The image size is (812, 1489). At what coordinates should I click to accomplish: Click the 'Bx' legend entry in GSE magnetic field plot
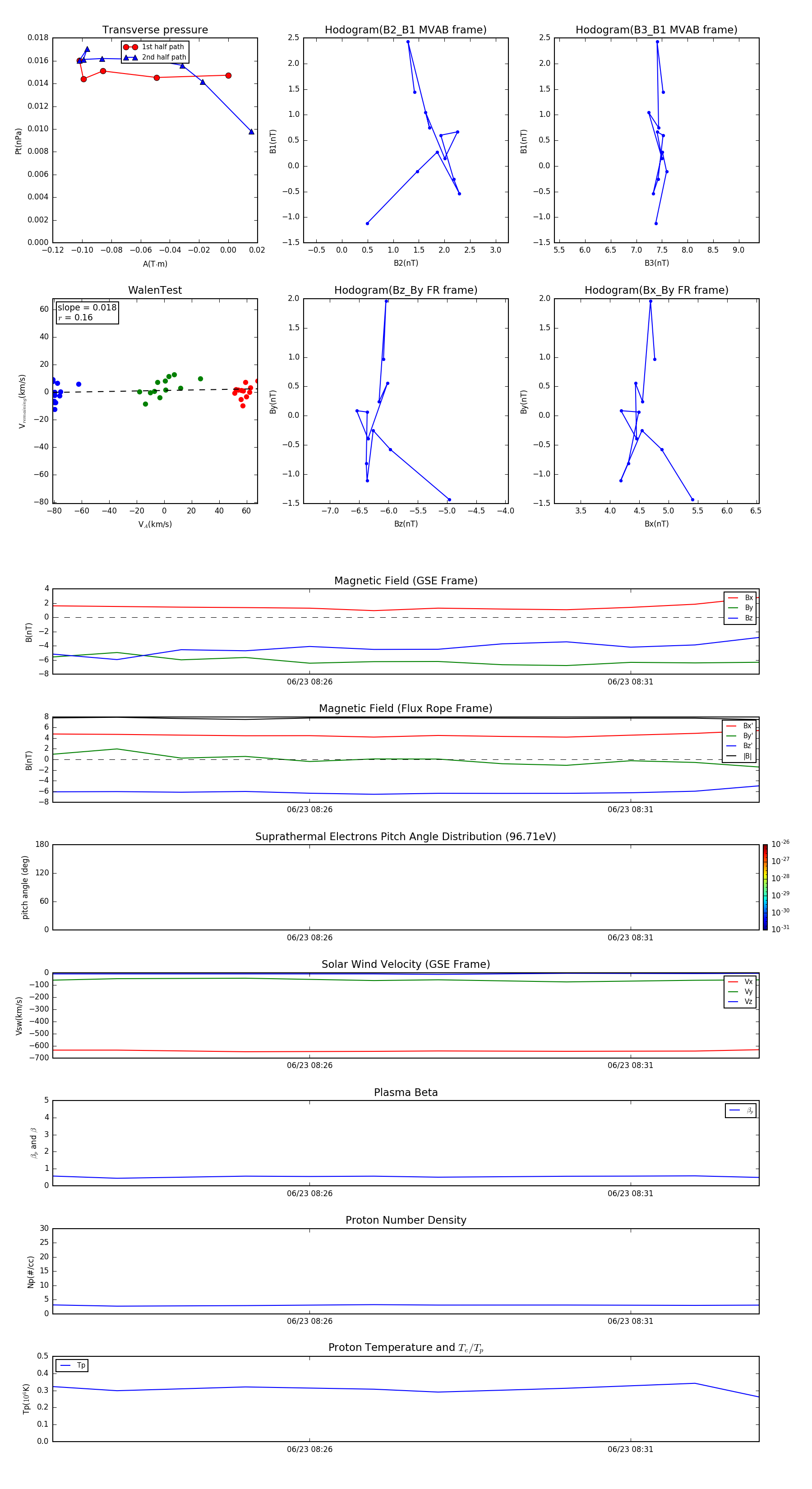(x=740, y=598)
